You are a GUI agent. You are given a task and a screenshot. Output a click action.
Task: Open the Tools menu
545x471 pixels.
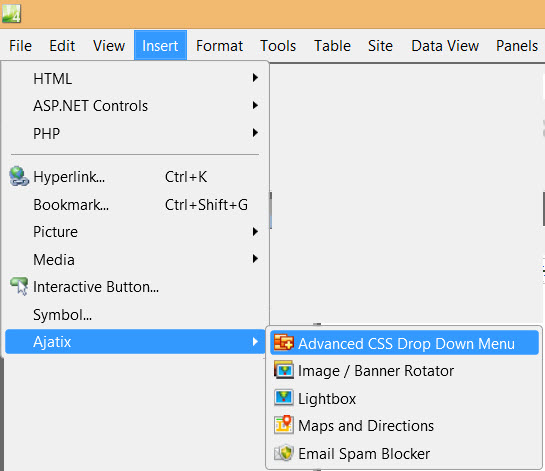tap(278, 46)
